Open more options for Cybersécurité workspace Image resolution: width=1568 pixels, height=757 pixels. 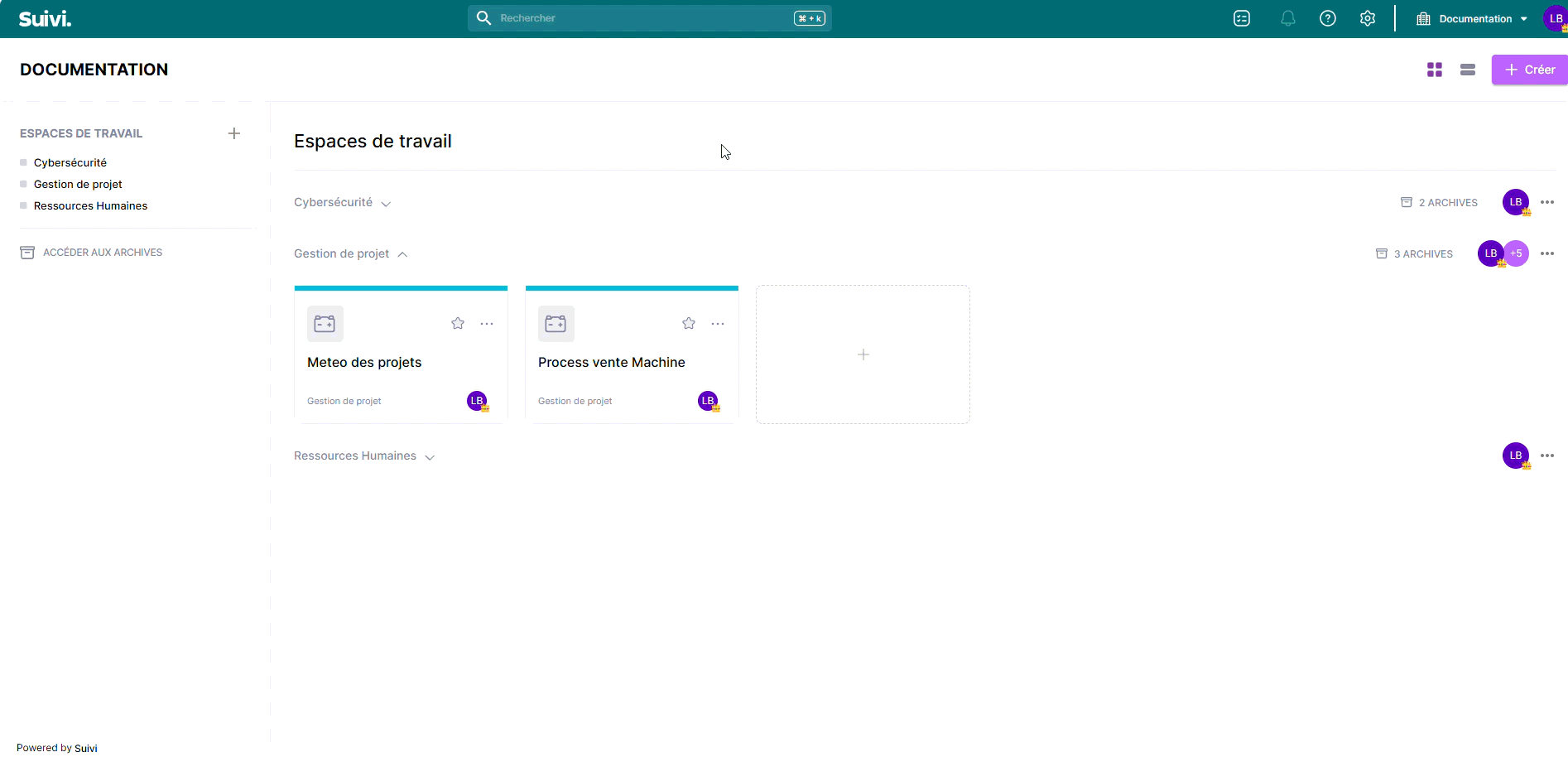click(x=1546, y=202)
